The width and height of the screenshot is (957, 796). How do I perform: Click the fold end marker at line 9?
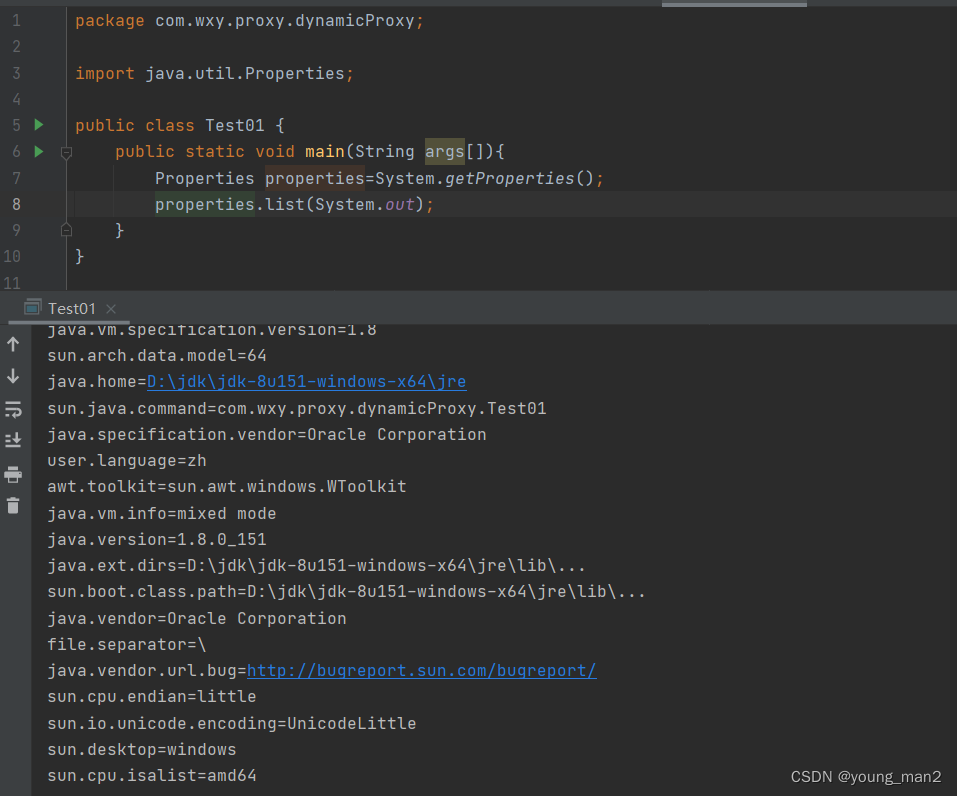[67, 230]
